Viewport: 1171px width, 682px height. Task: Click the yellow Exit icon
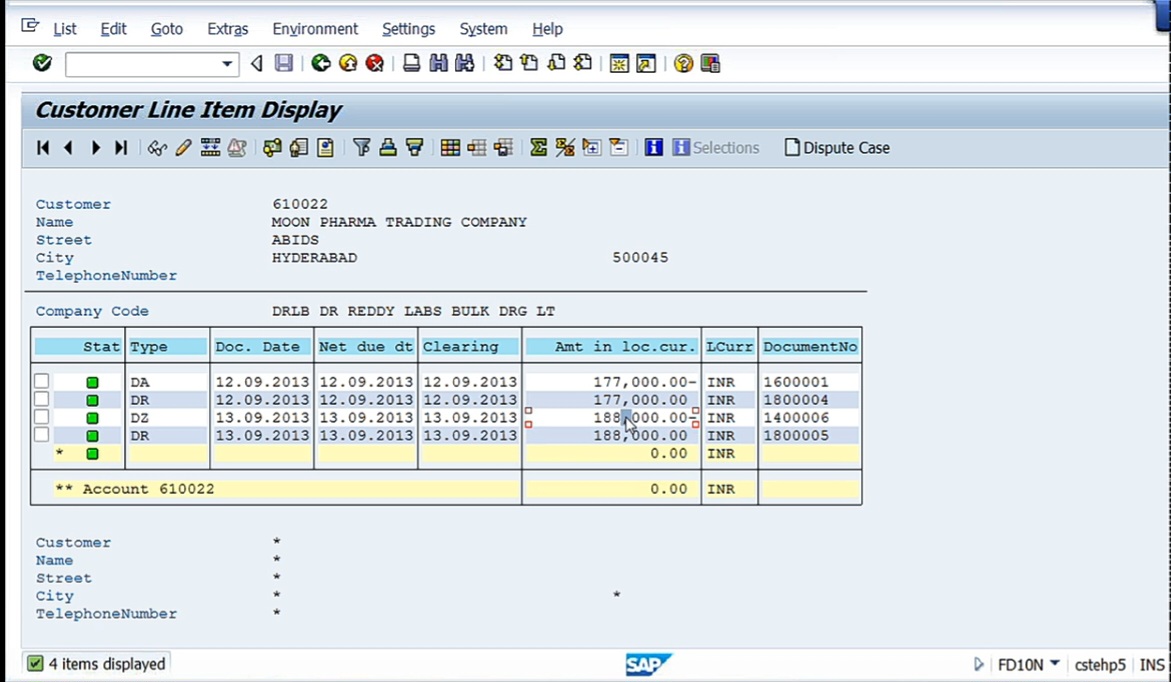[x=348, y=63]
